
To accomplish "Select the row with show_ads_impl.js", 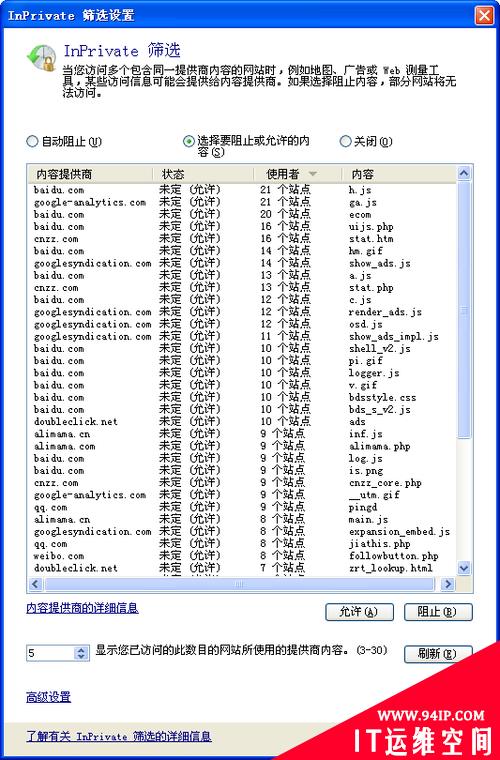I will click(x=242, y=336).
